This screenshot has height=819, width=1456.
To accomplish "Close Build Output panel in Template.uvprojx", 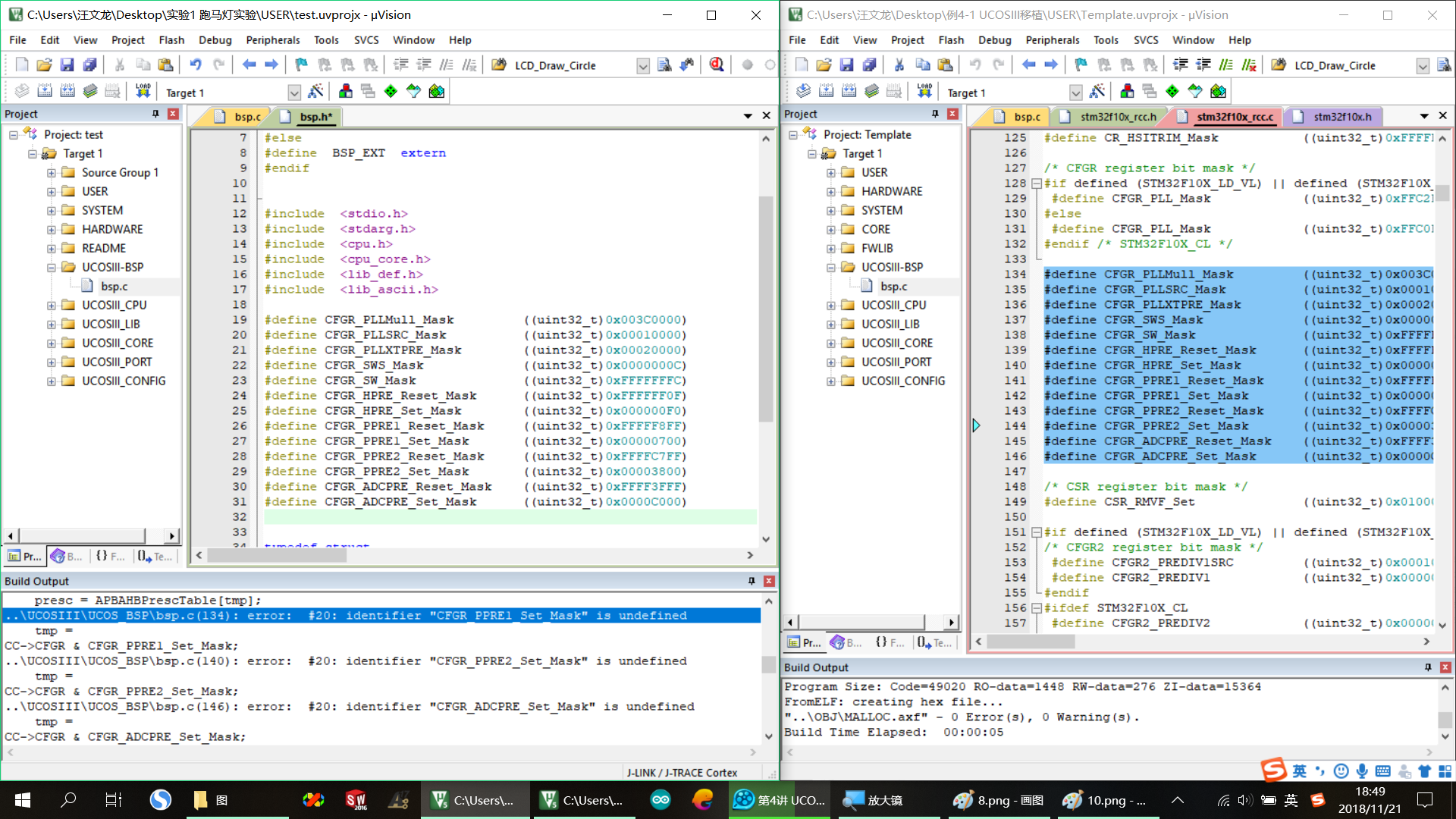I will coord(1445,667).
